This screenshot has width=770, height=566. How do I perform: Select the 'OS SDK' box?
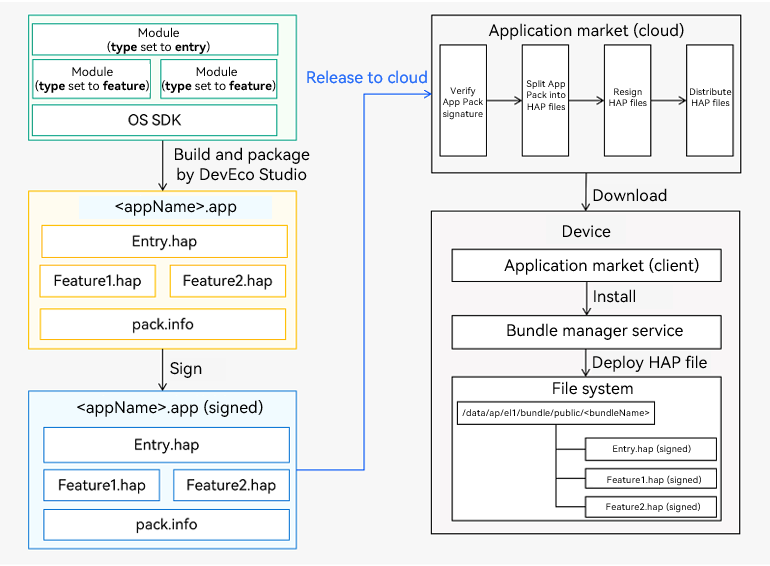click(155, 120)
